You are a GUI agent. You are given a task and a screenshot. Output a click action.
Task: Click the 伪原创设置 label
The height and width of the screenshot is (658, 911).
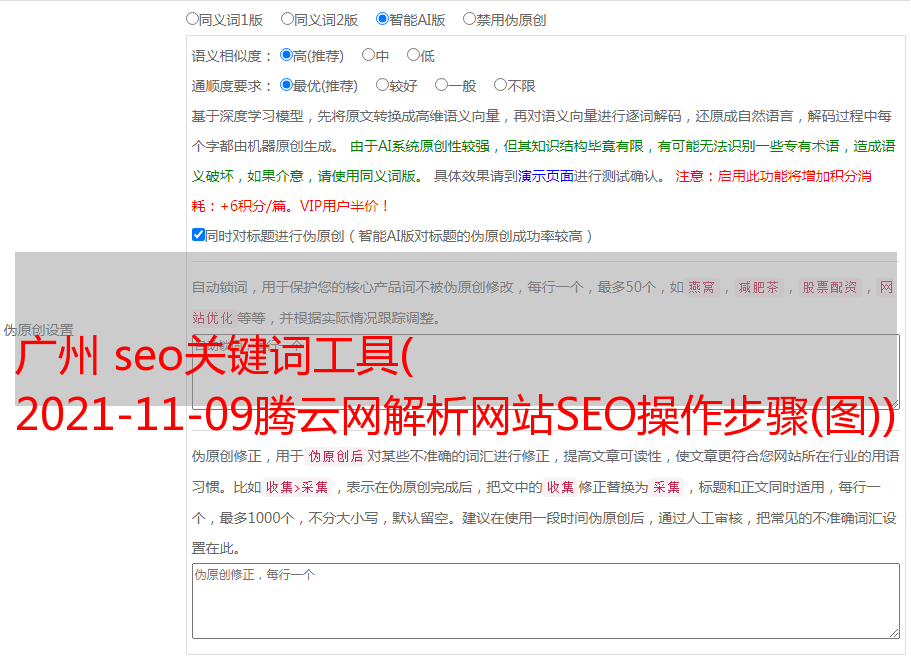pyautogui.click(x=38, y=330)
